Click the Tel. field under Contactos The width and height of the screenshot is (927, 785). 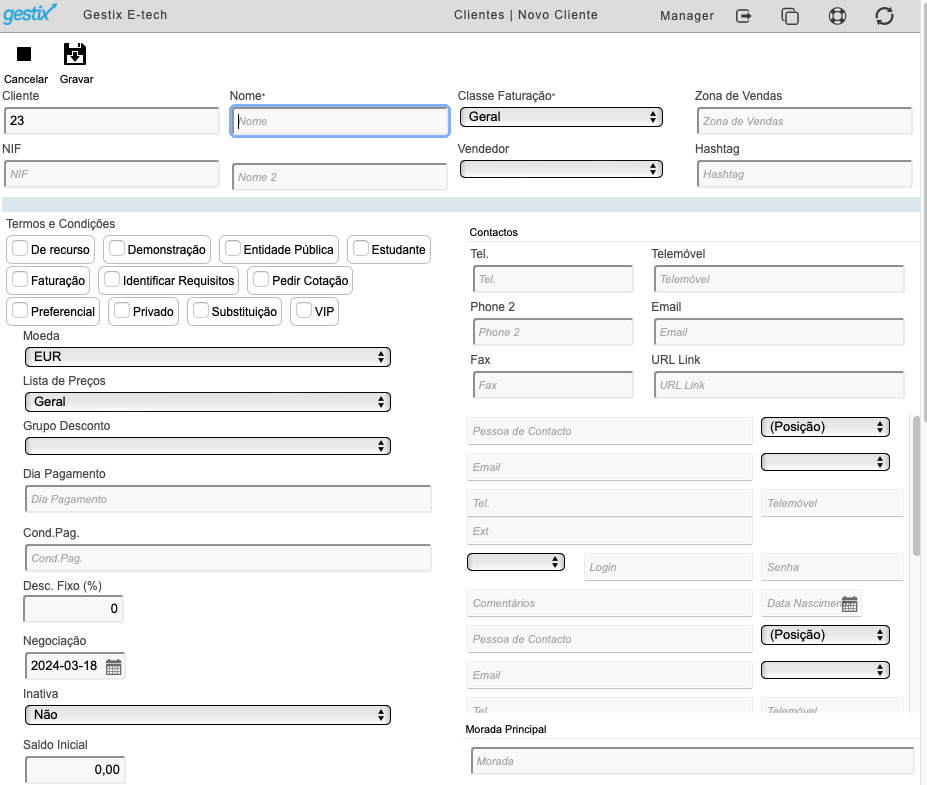click(x=553, y=279)
